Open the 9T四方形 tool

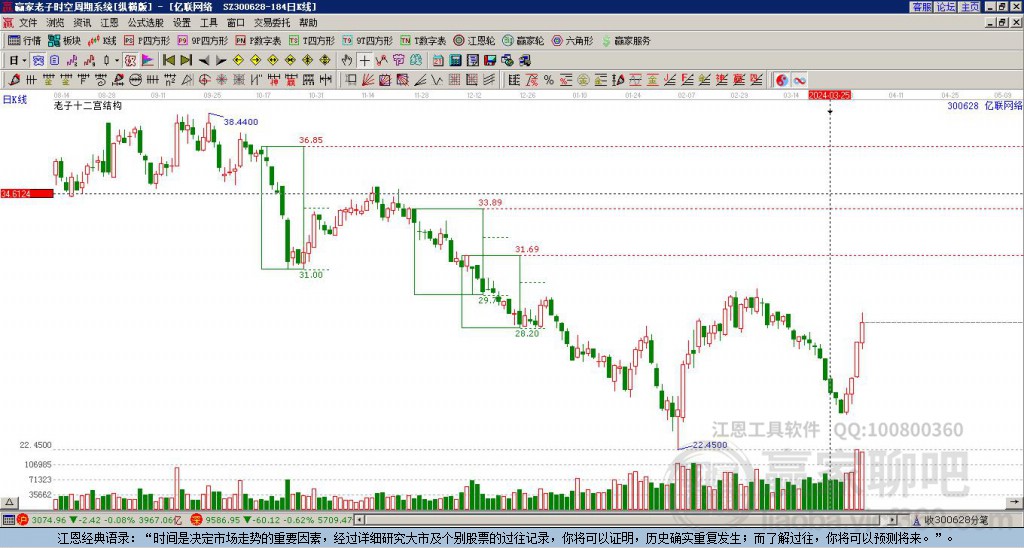pos(367,40)
